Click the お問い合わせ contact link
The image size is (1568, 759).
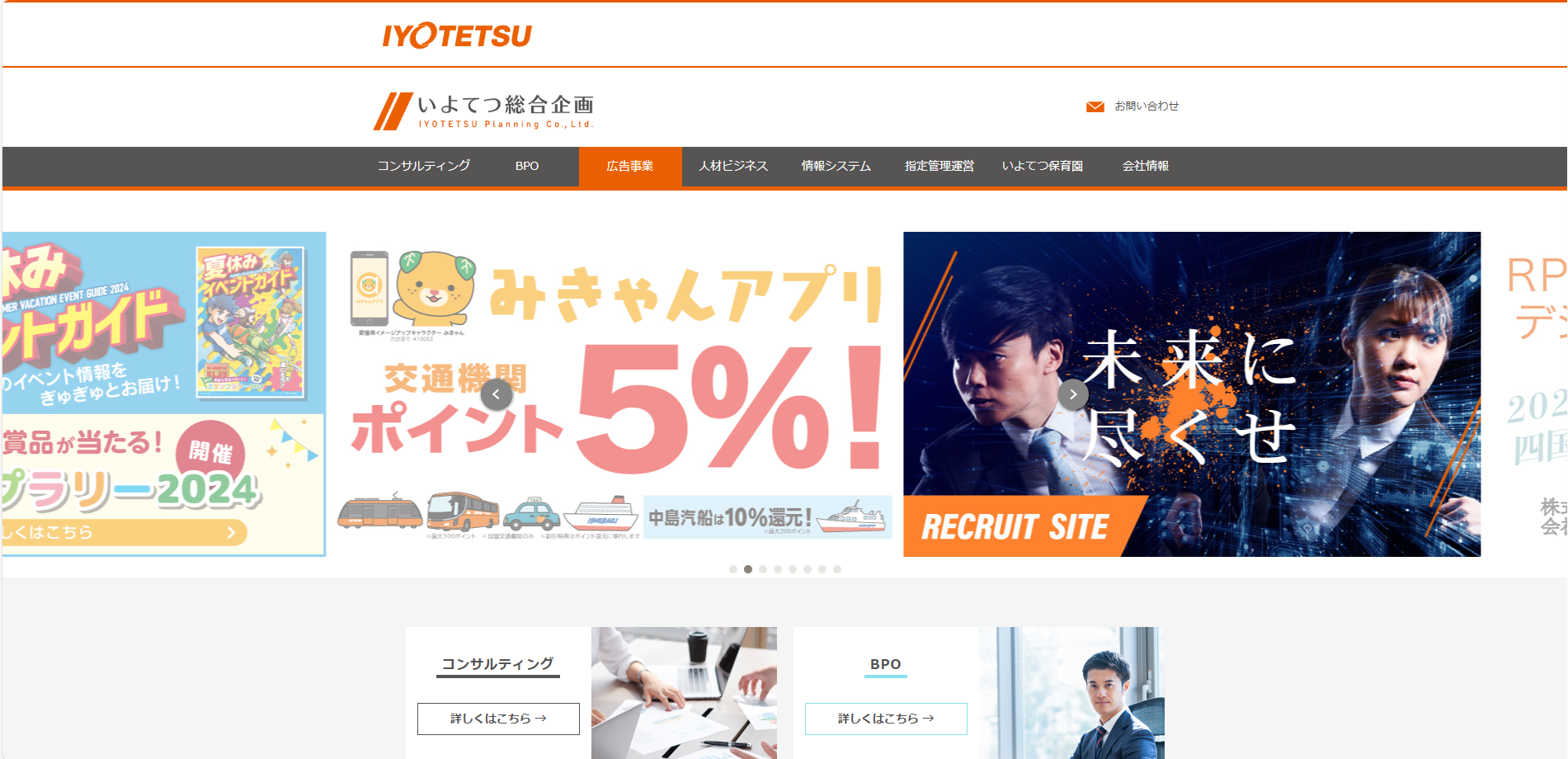tap(1147, 106)
